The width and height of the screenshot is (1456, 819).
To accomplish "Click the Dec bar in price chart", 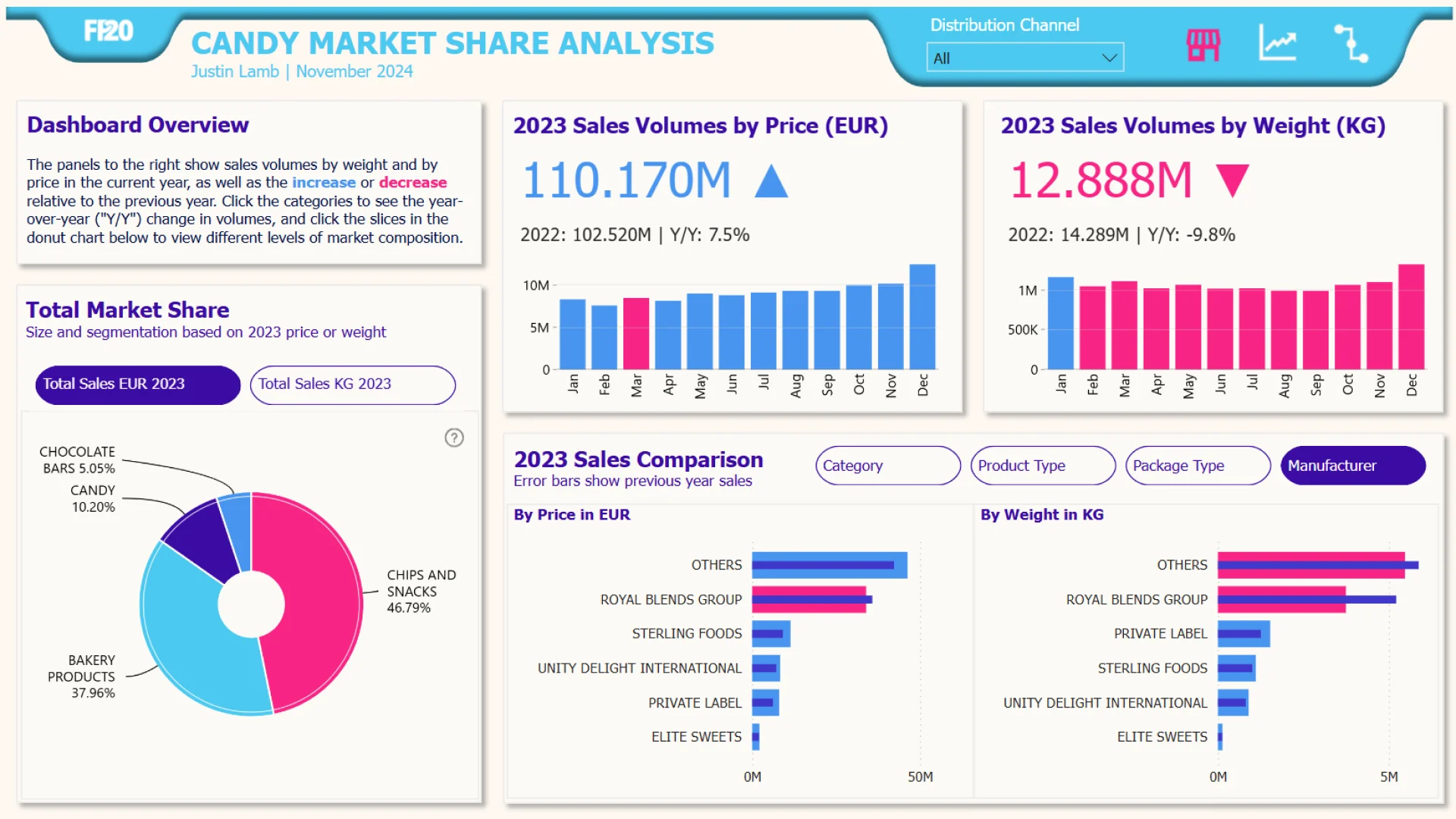I will coord(922,317).
